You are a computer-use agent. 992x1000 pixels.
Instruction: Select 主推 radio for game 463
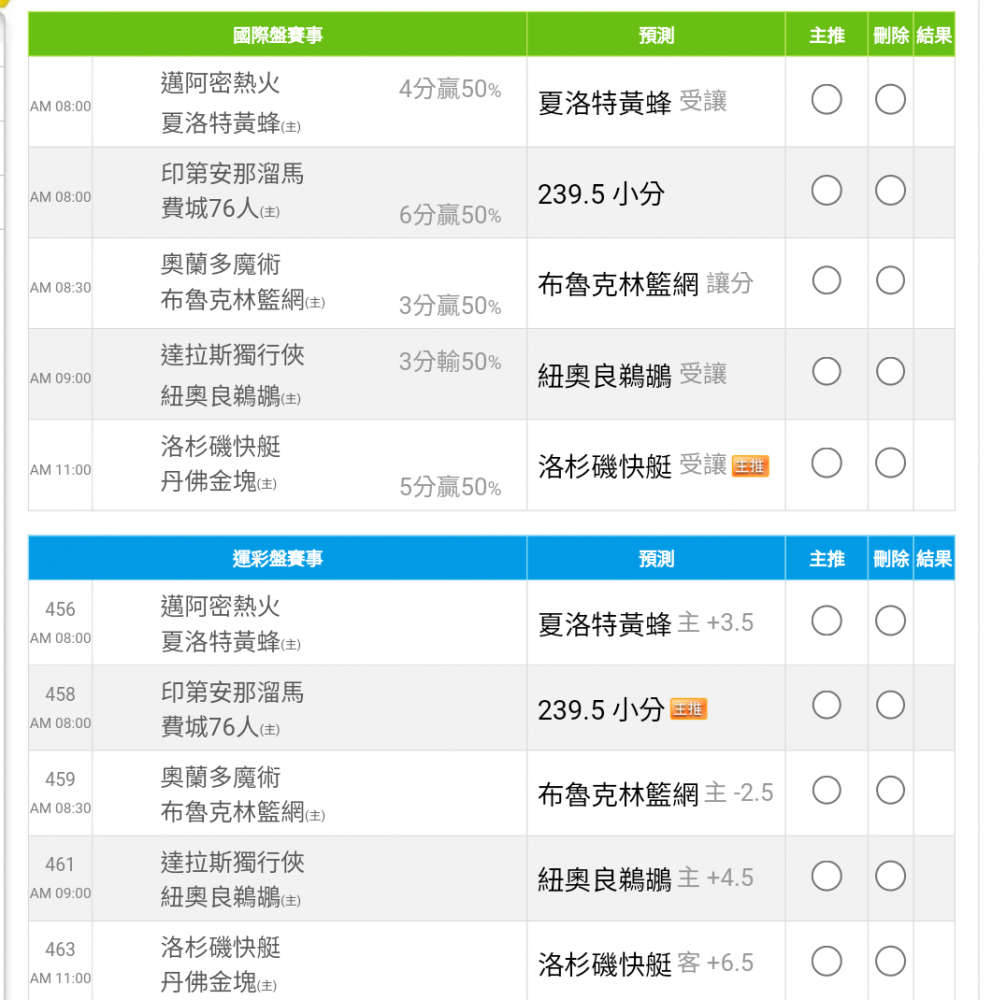coord(826,961)
